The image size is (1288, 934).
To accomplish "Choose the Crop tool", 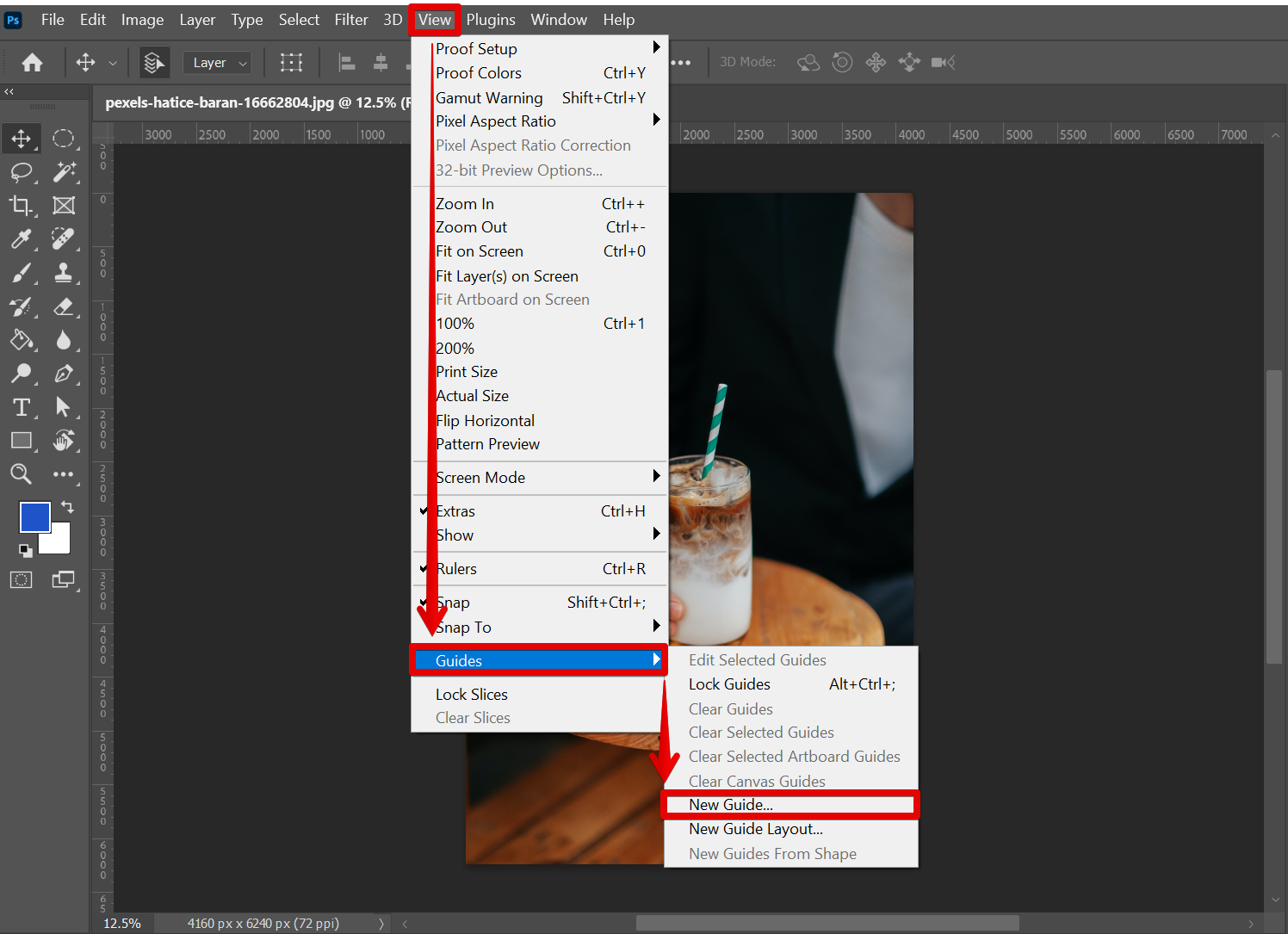I will pyautogui.click(x=22, y=206).
